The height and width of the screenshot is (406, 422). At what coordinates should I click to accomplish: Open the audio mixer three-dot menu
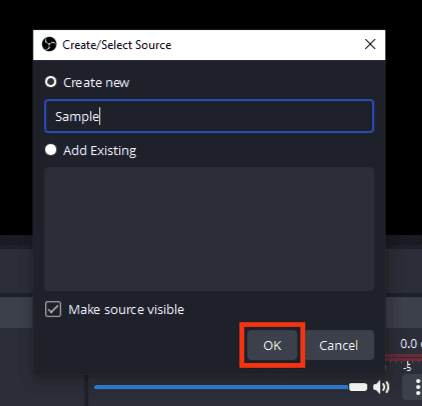(417, 387)
